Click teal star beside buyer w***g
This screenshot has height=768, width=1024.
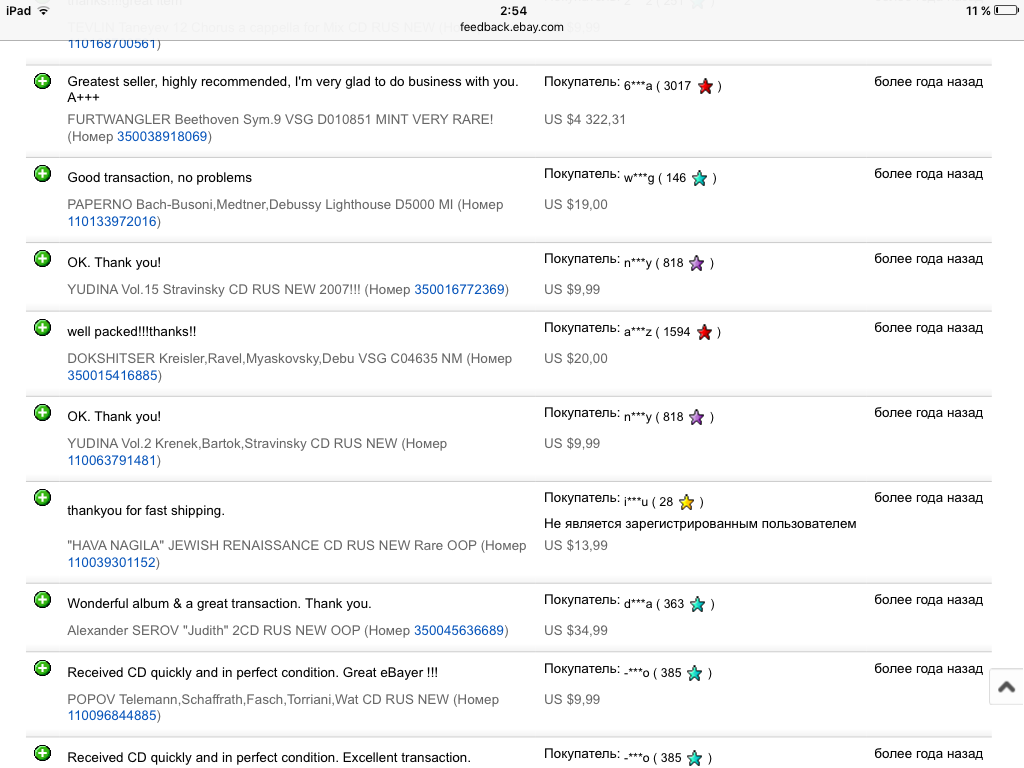[x=700, y=178]
